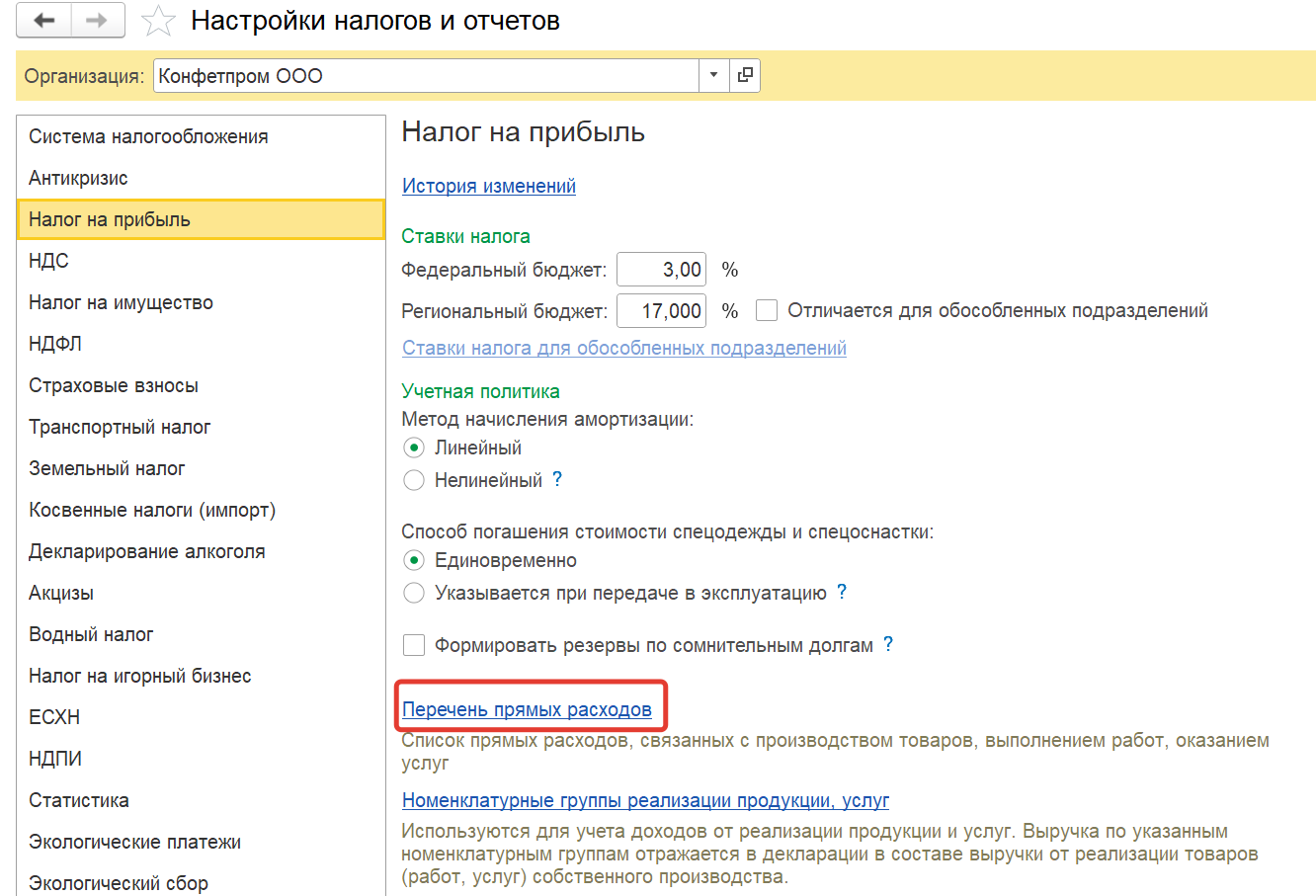Open organization card with the open-form icon
The image size is (1316, 896).
coord(745,75)
